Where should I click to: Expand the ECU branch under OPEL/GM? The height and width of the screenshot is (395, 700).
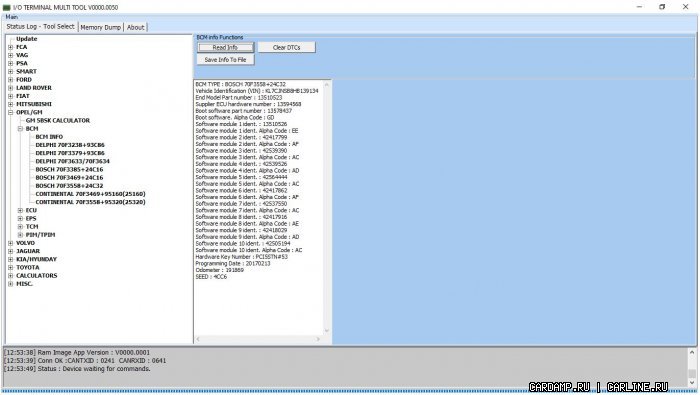click(x=20, y=210)
